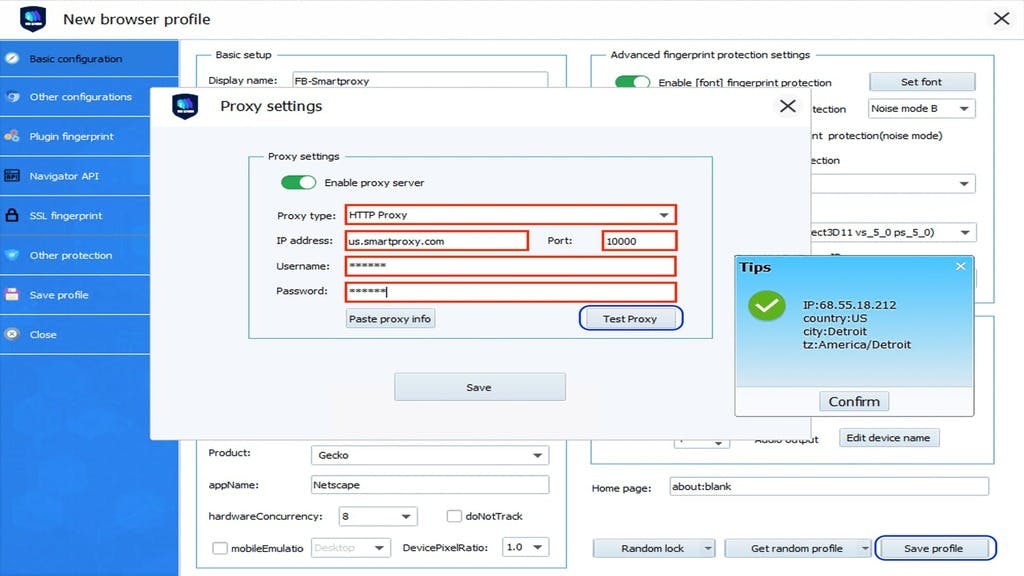Close the Tips popup with X
1024x576 pixels.
960,266
